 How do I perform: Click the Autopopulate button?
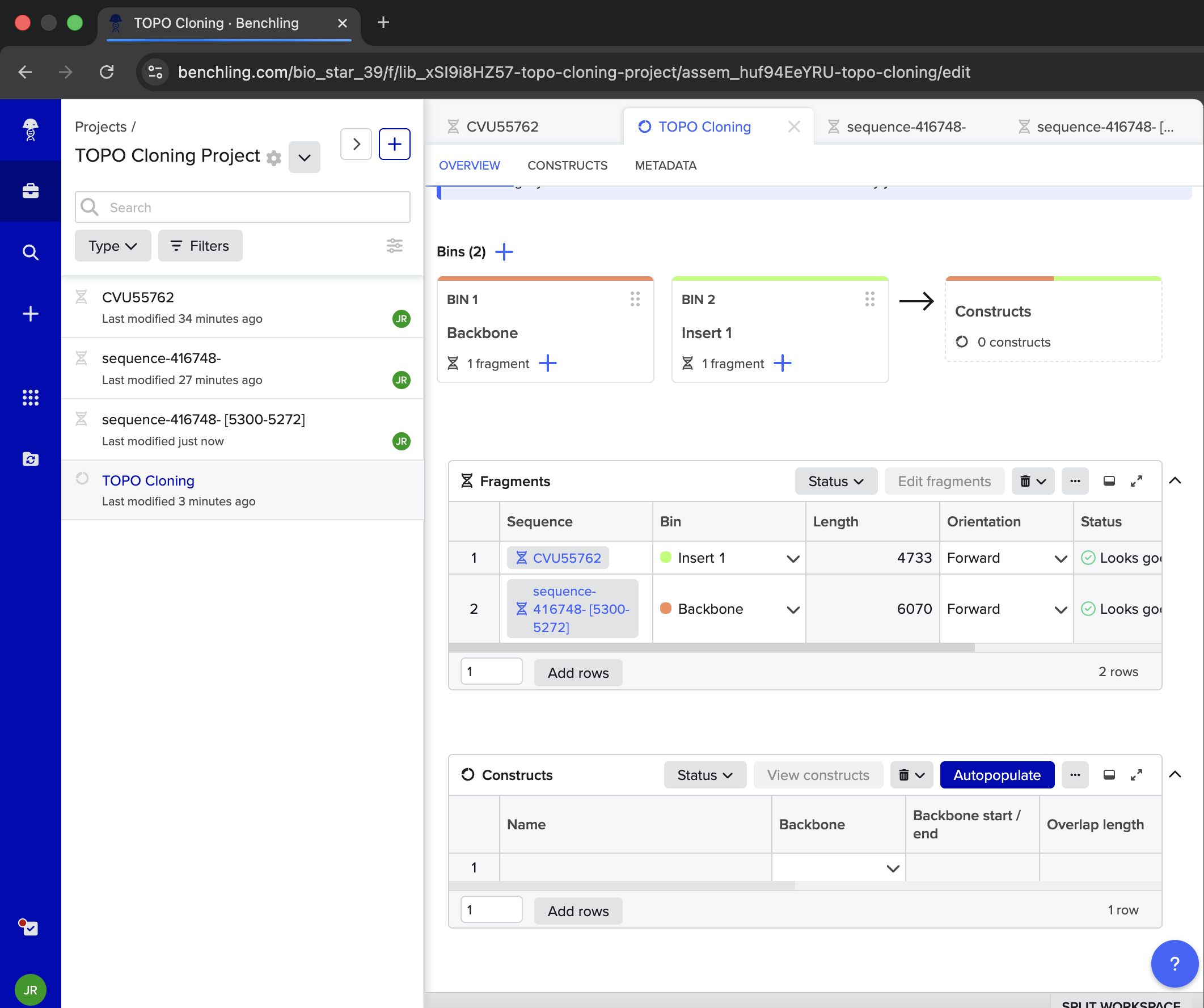(997, 775)
